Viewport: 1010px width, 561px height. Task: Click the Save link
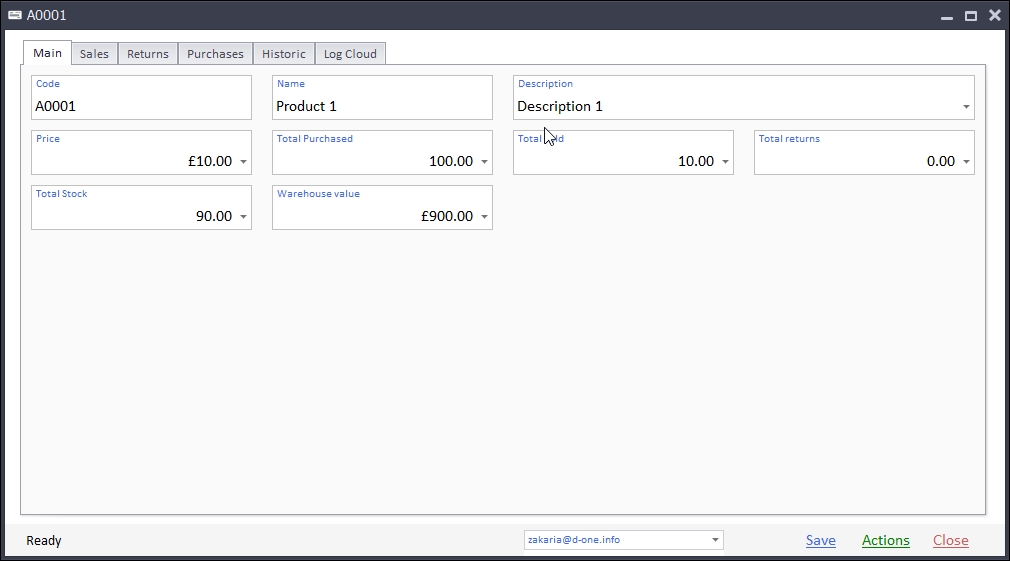coord(820,540)
